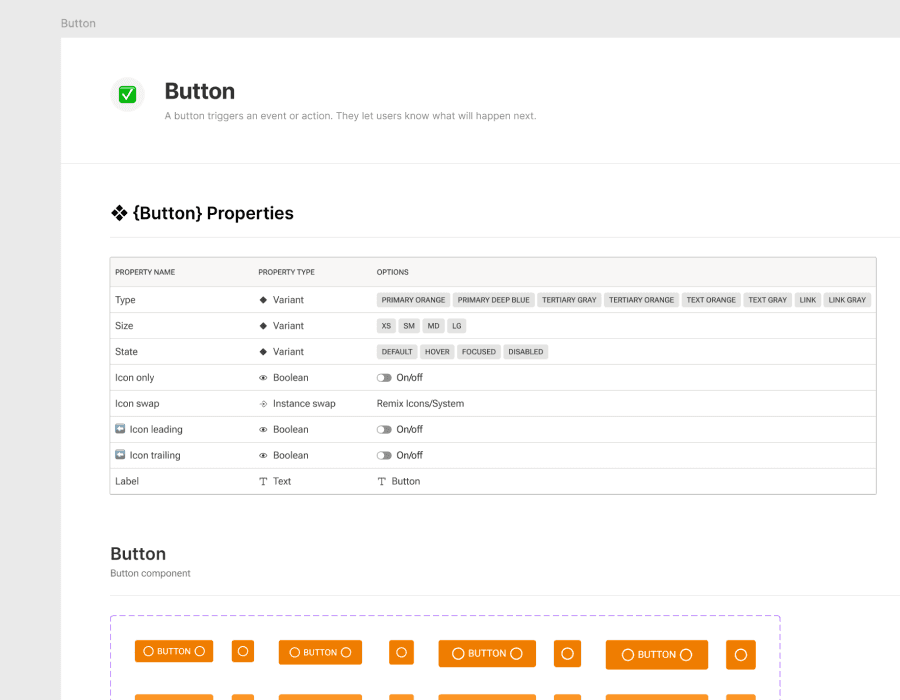This screenshot has height=700, width=900.
Task: Click the dashed purple component frame border
Action: [444, 614]
